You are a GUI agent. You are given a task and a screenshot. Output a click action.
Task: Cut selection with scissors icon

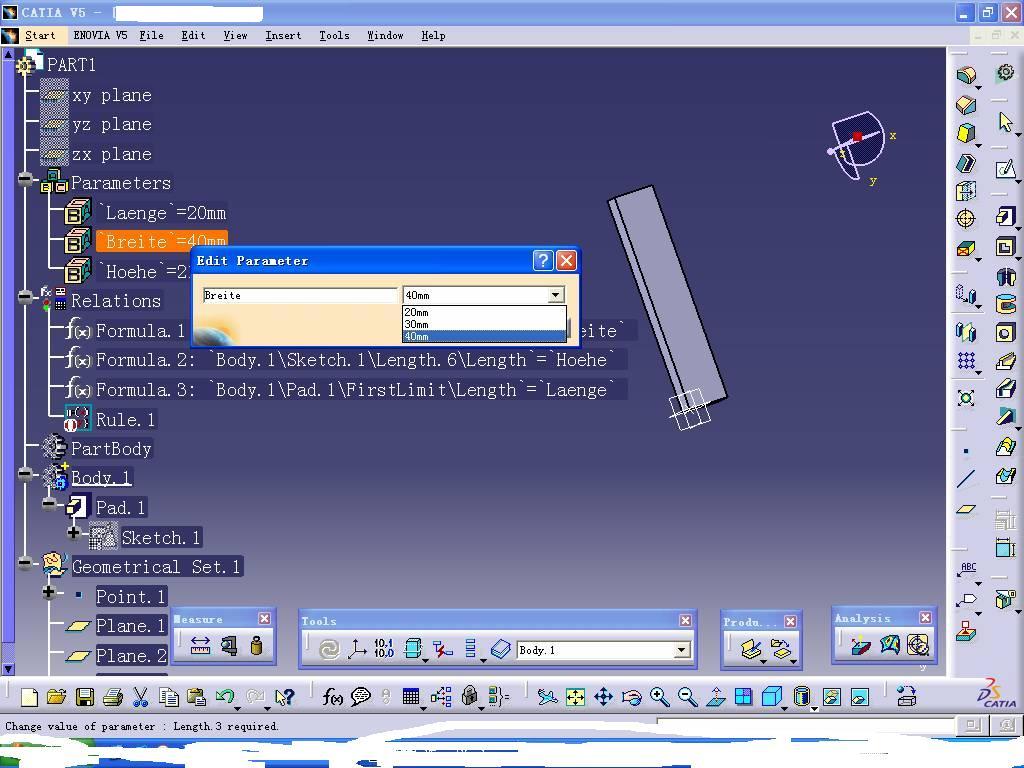140,697
